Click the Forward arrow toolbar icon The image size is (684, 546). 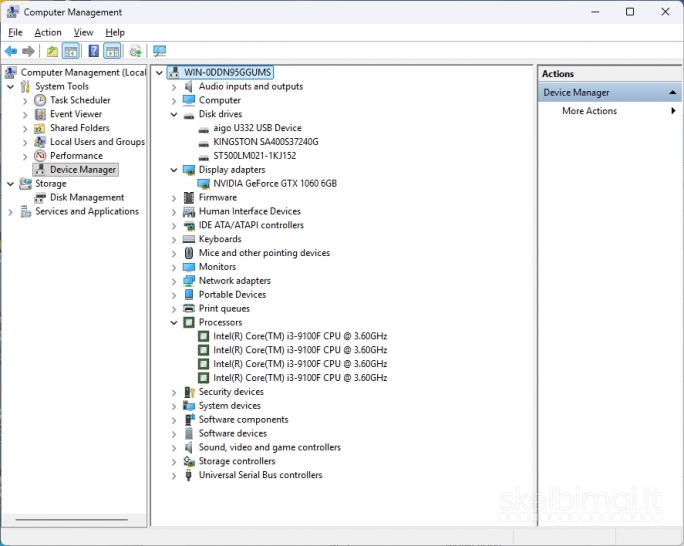tap(28, 51)
